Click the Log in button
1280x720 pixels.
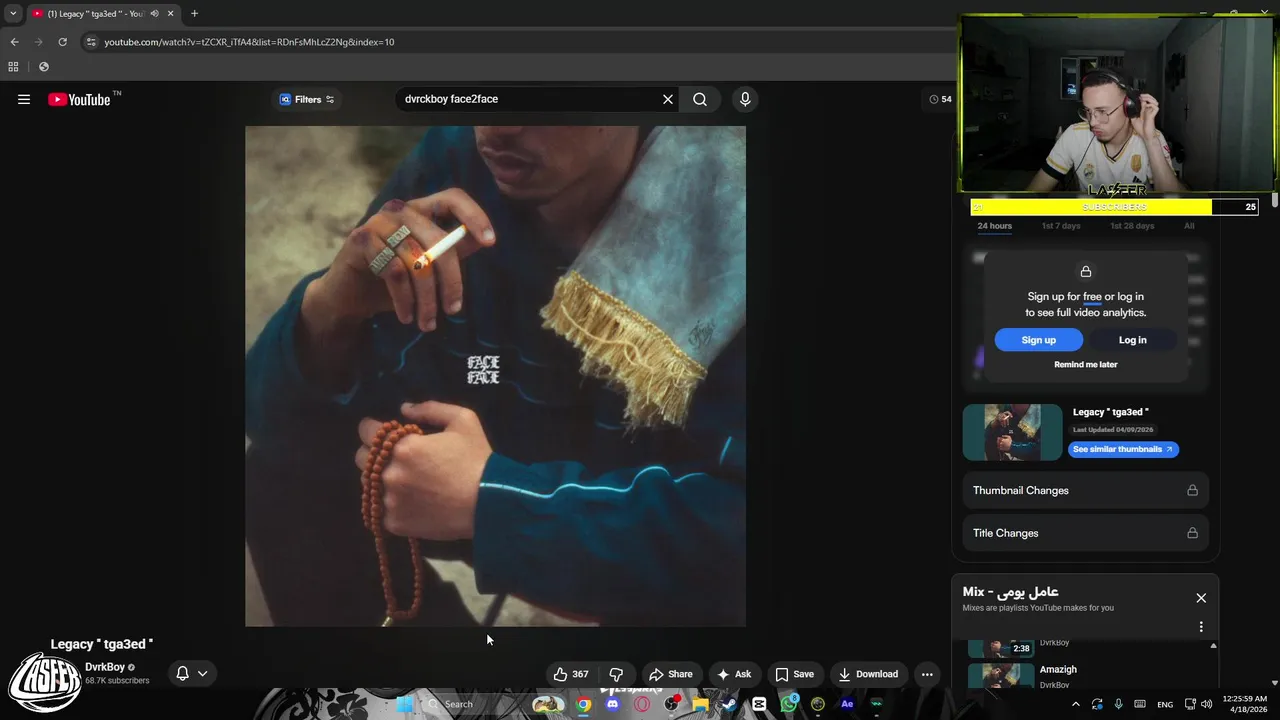point(1132,340)
